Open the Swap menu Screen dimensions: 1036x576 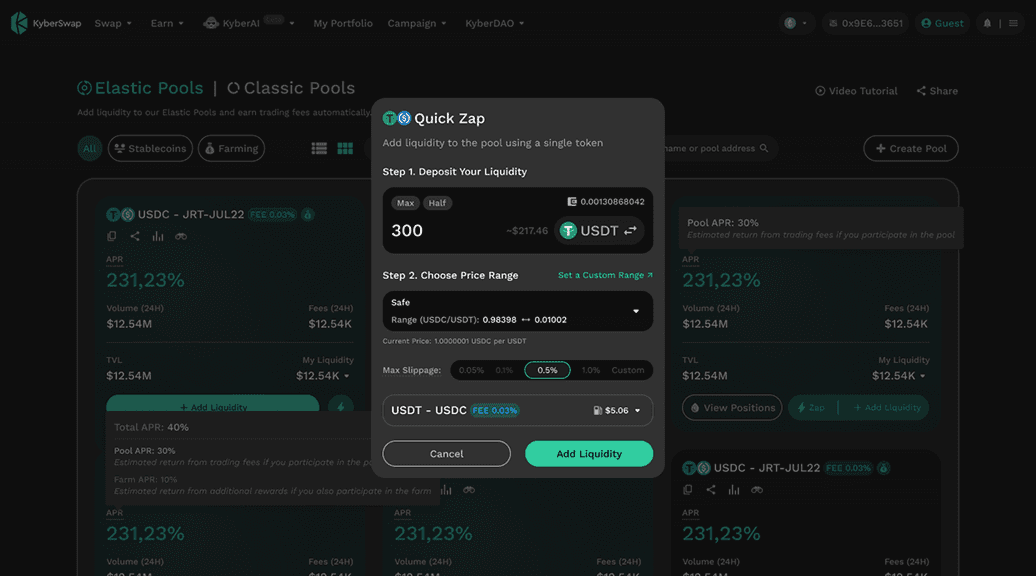click(113, 23)
